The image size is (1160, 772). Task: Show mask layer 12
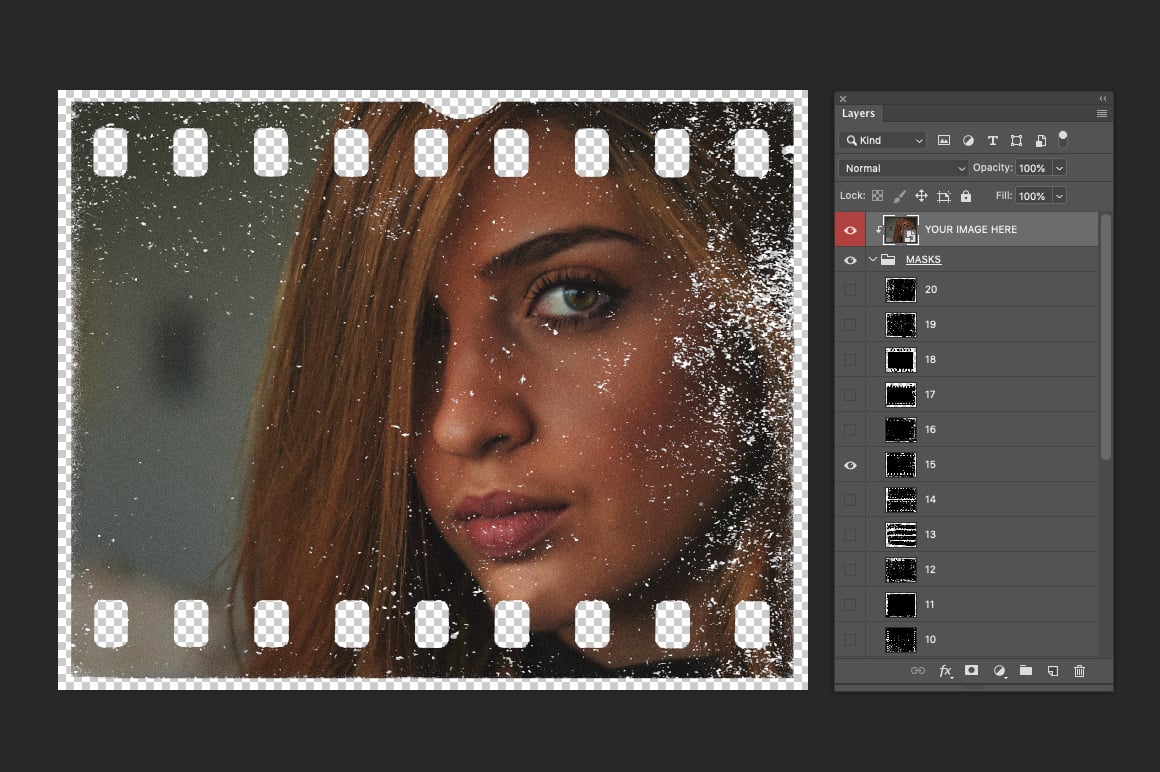pyautogui.click(x=850, y=570)
